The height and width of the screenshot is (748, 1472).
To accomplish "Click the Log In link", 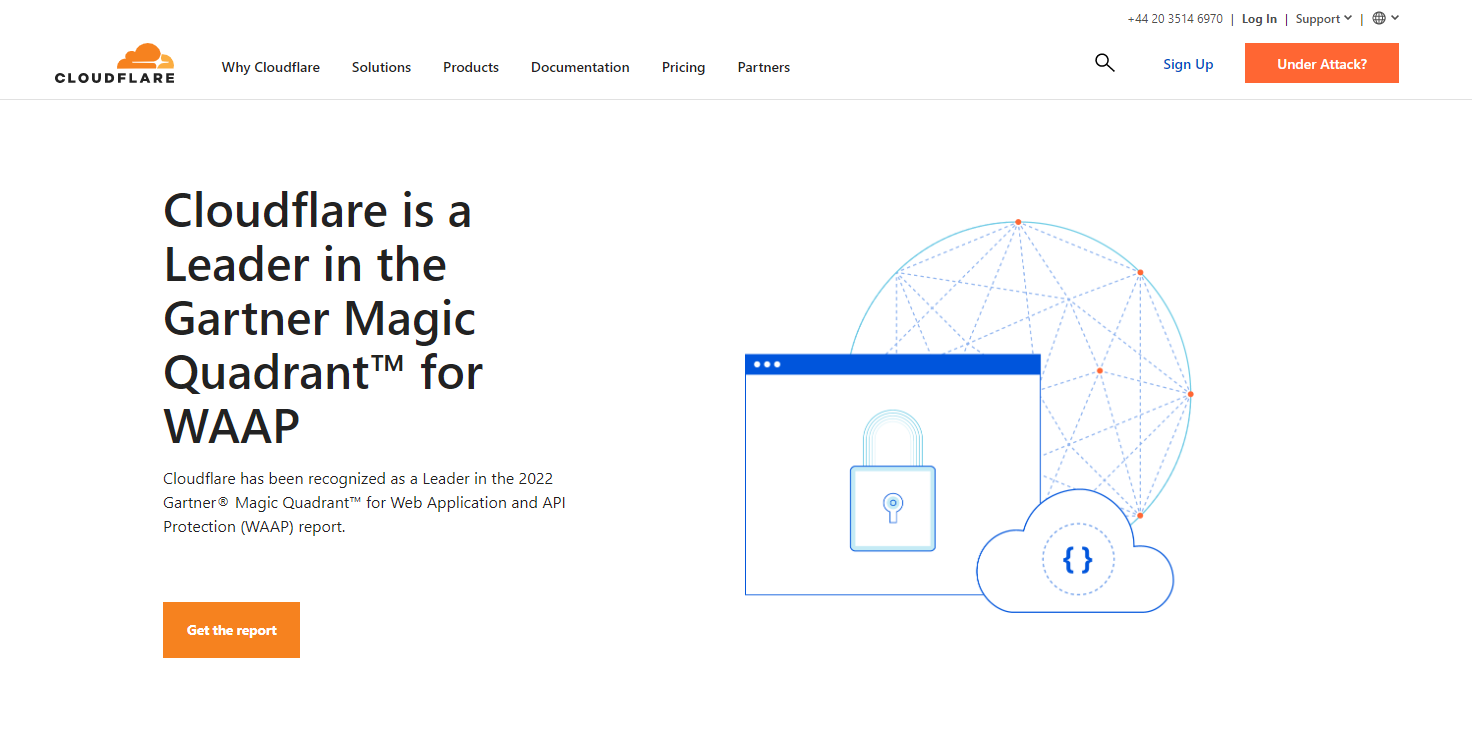I will 1259,19.
